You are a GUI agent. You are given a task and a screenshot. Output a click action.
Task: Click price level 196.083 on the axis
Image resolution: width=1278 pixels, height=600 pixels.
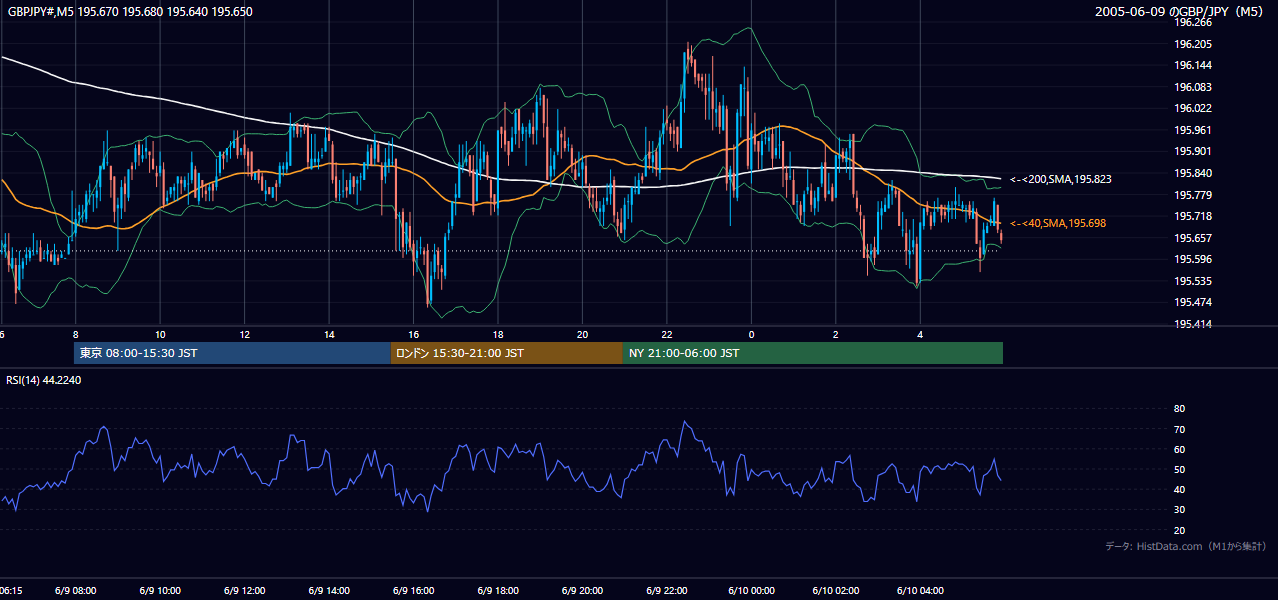click(x=1193, y=87)
